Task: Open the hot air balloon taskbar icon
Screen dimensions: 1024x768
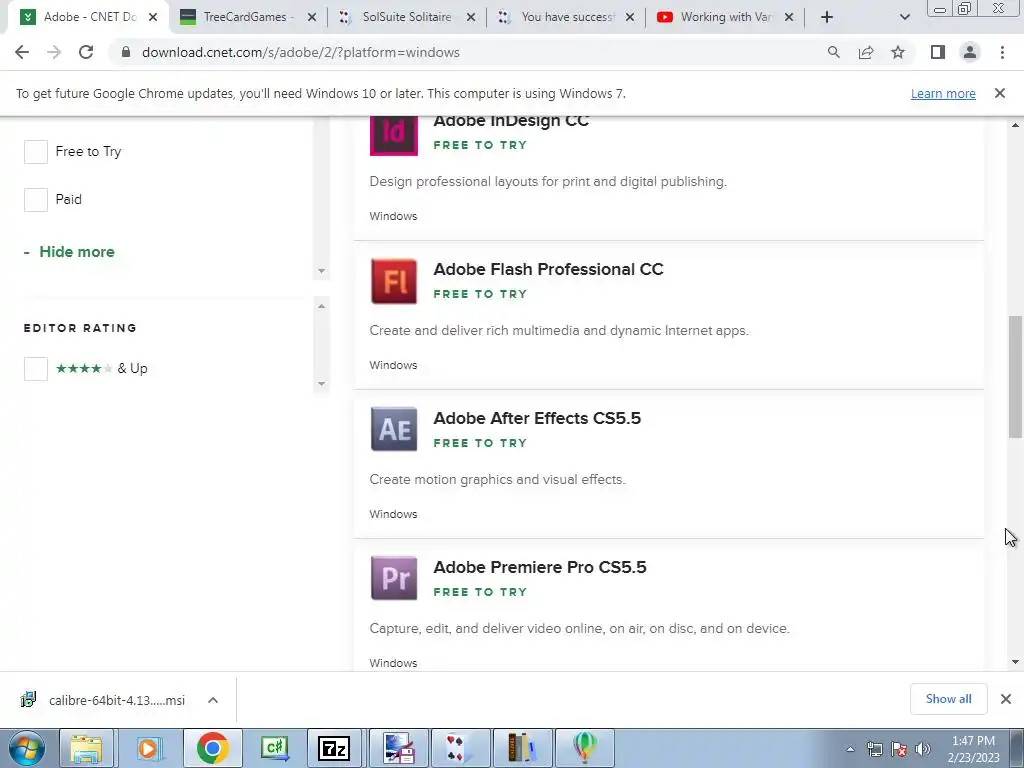Action: click(x=584, y=748)
